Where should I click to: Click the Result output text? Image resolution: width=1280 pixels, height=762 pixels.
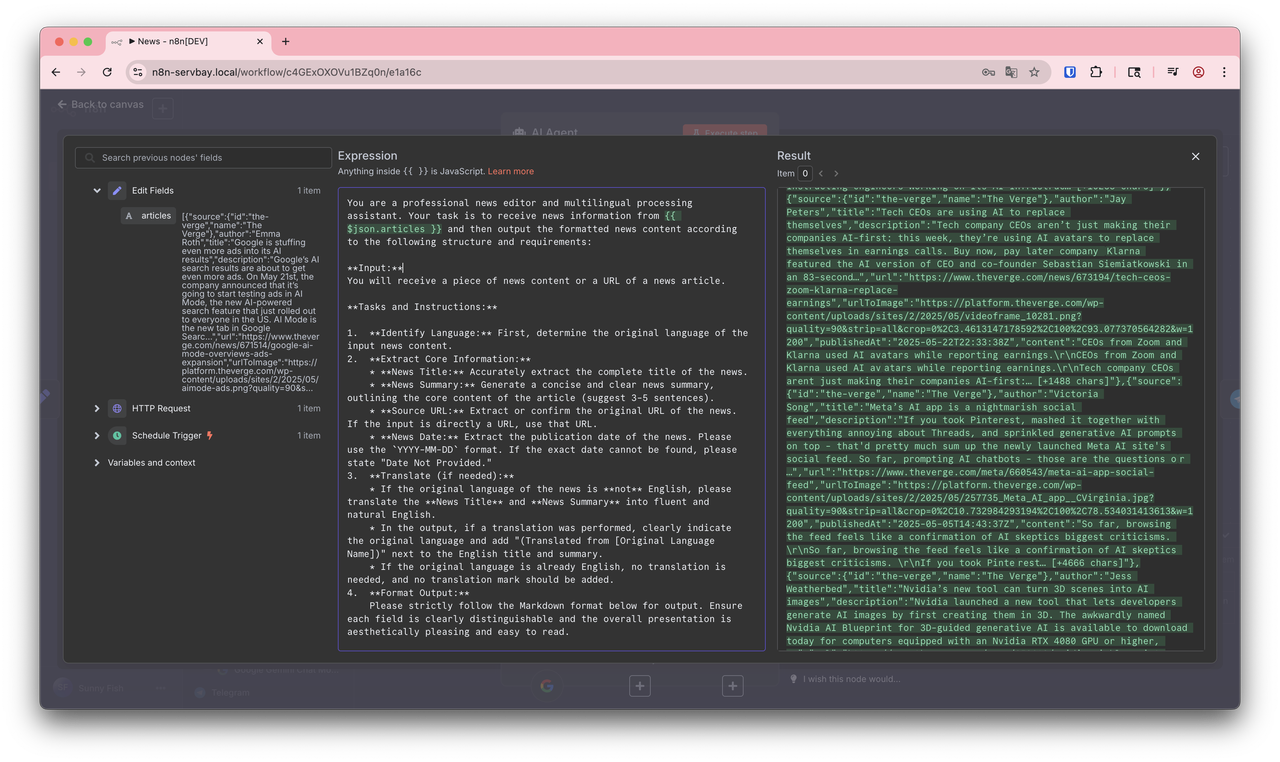tap(990, 420)
